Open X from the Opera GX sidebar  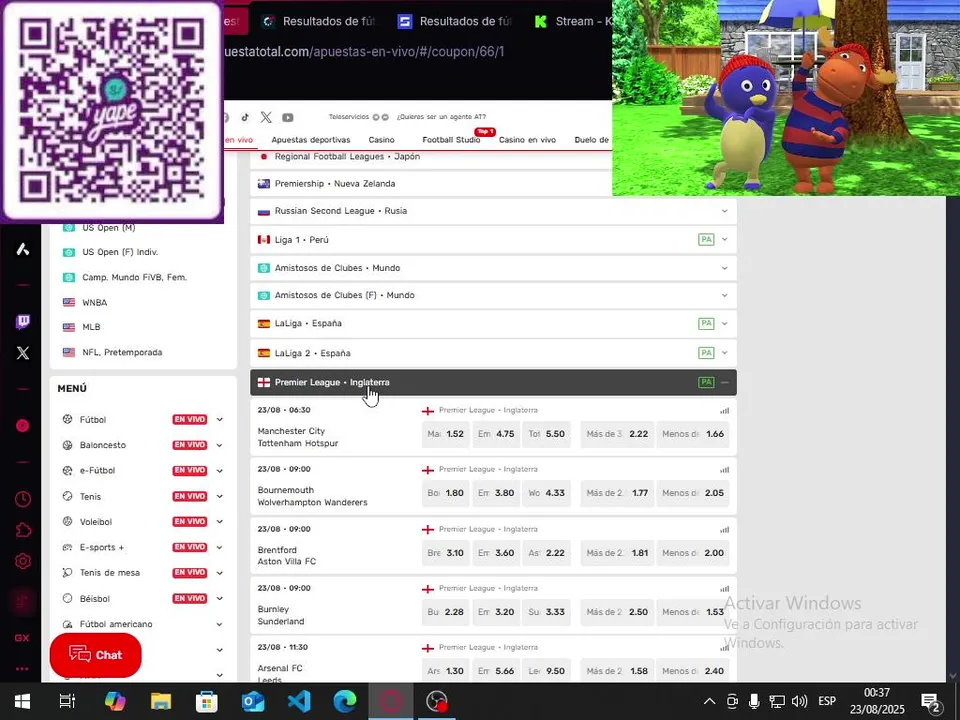pyautogui.click(x=23, y=353)
